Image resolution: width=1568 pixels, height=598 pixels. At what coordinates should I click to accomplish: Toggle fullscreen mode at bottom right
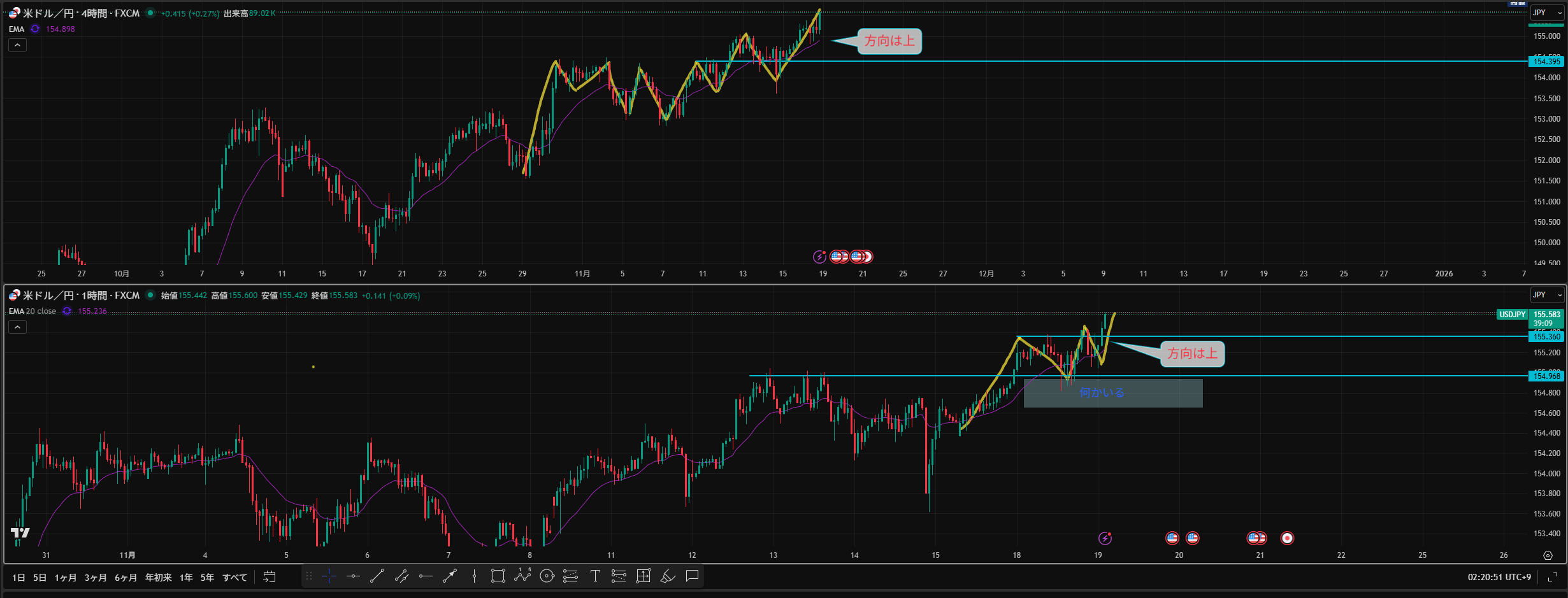click(1553, 577)
